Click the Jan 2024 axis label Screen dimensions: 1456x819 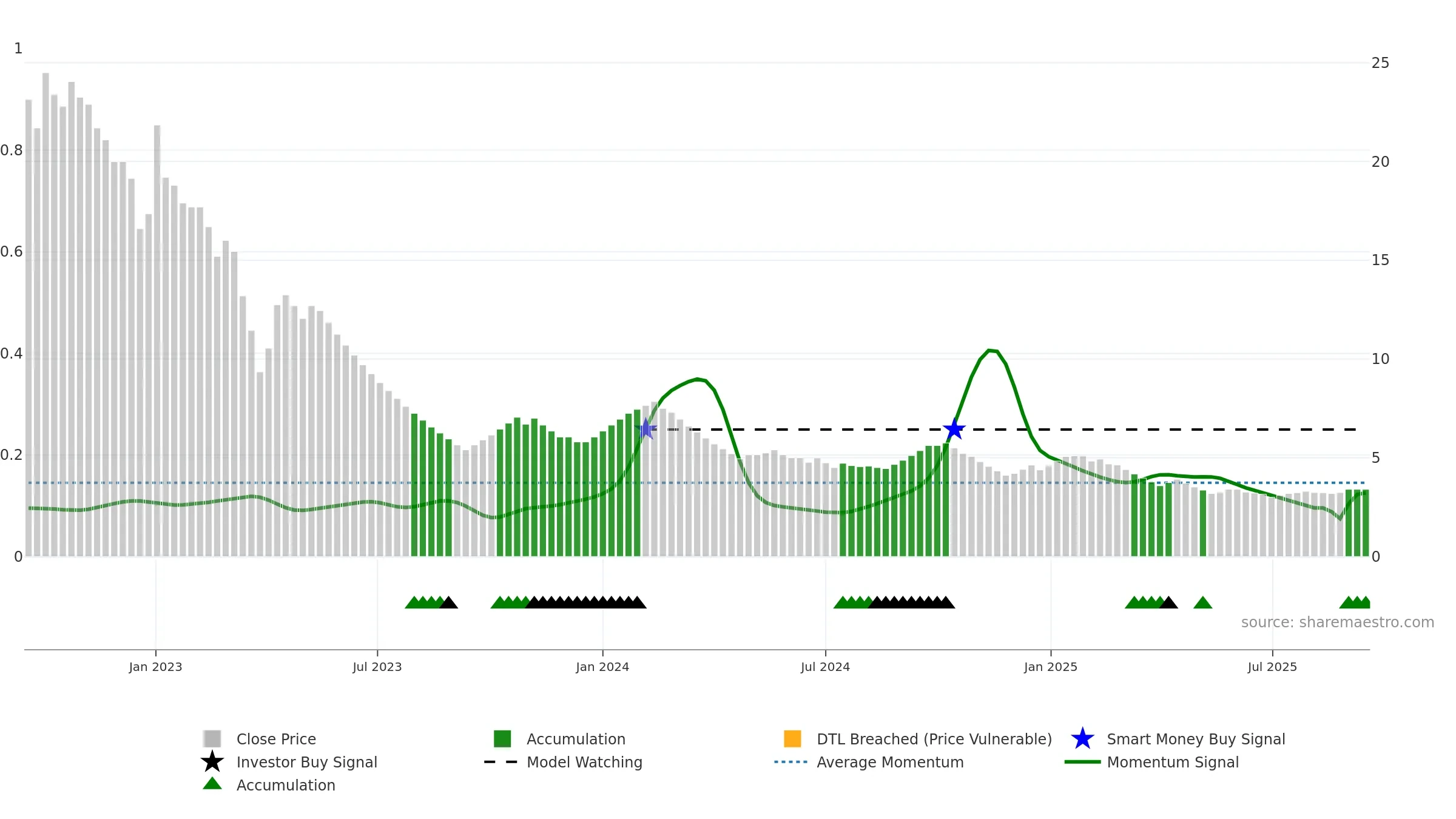602,667
